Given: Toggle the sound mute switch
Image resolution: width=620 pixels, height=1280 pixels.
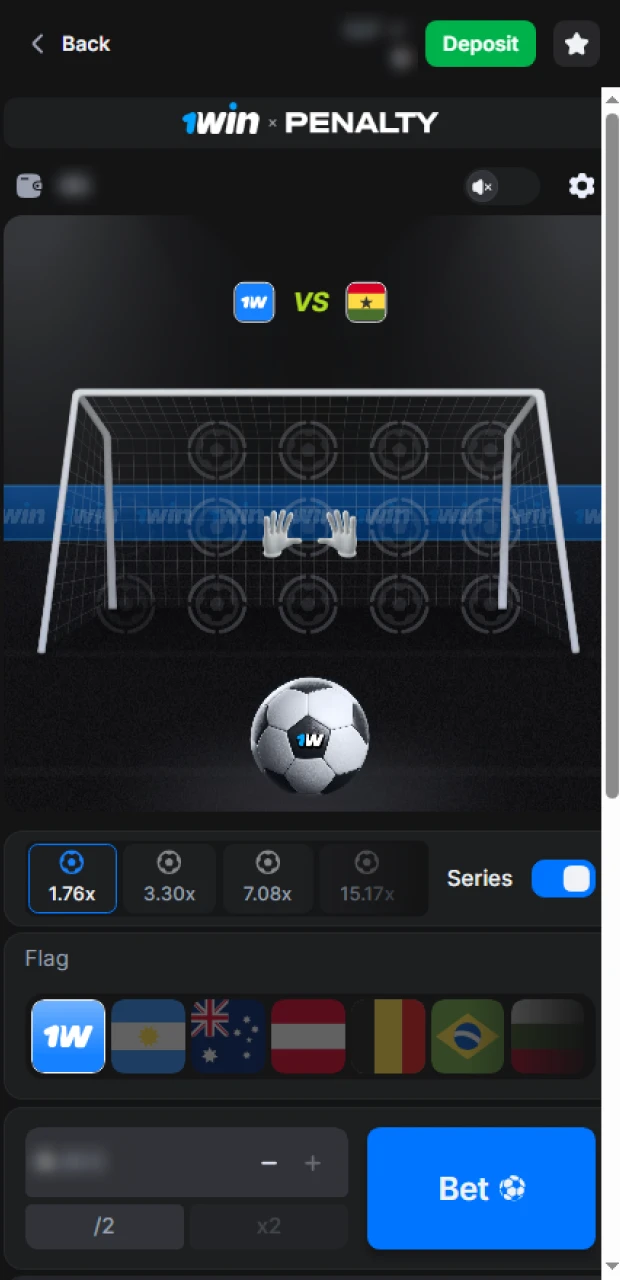Looking at the screenshot, I should coord(502,186).
